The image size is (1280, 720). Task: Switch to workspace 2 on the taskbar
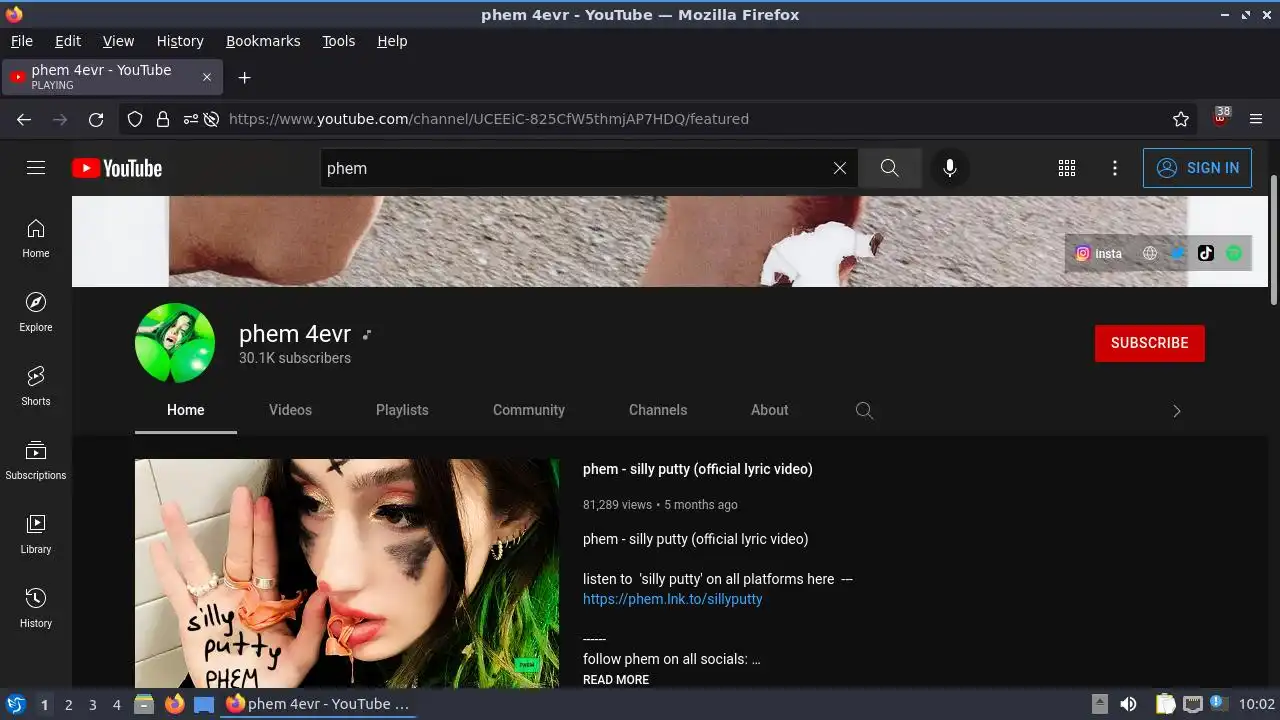(68, 704)
